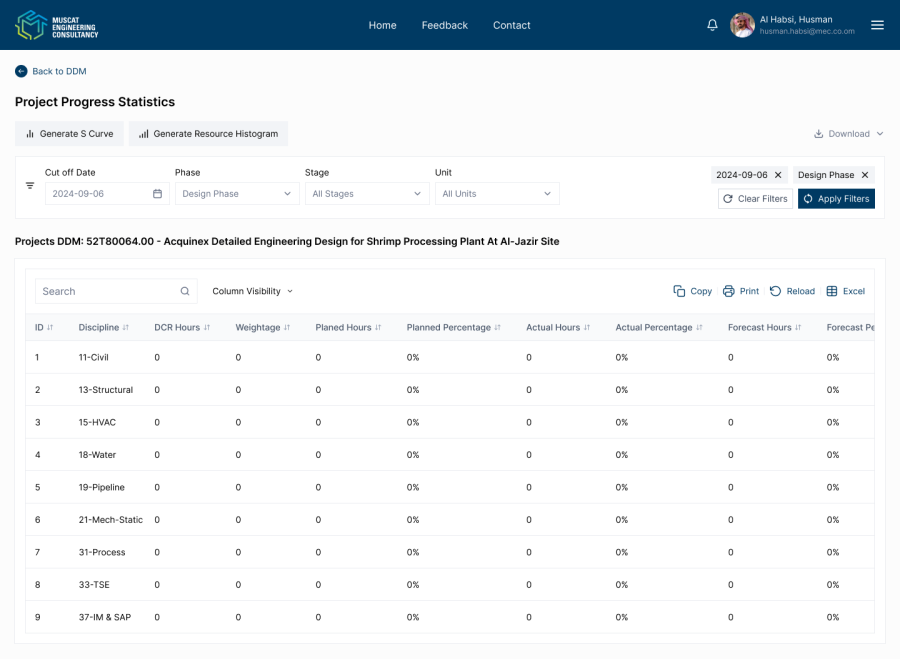900x659 pixels.
Task: Select the 37-IM & SAP discipline row
Action: click(450, 617)
